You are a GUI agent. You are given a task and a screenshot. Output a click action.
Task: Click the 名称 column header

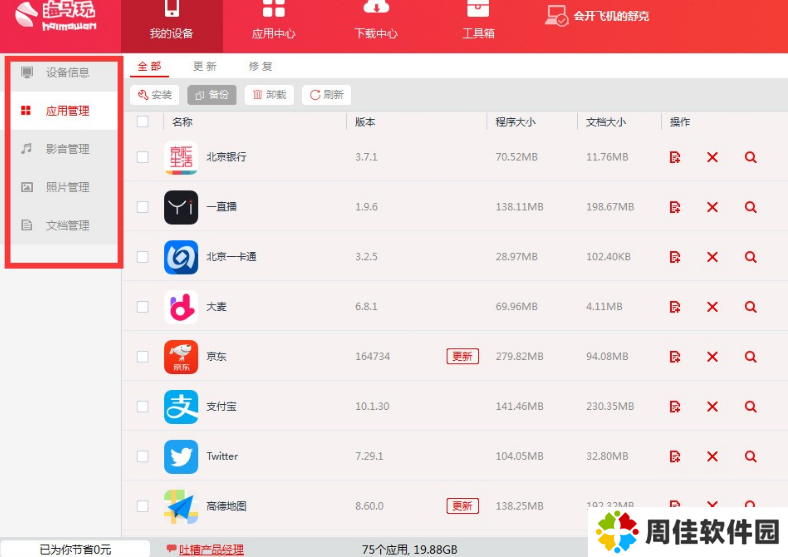click(x=182, y=122)
